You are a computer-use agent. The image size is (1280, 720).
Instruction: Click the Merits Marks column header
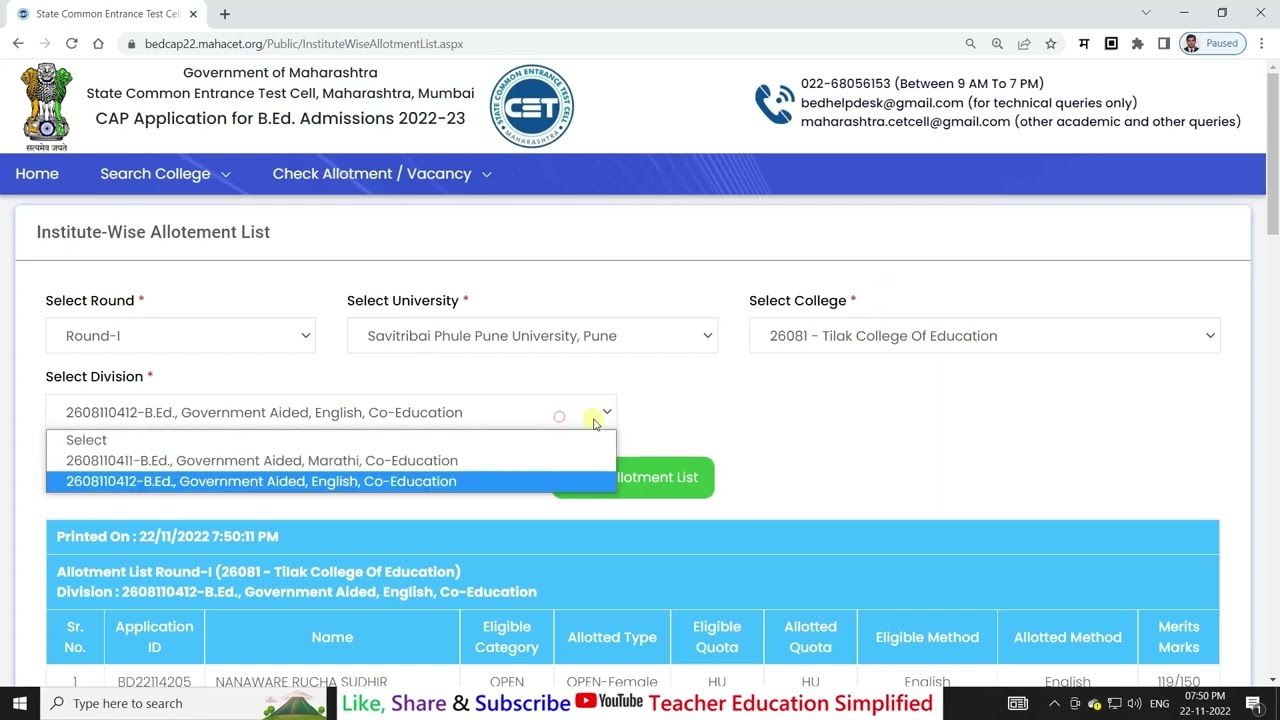[1178, 637]
